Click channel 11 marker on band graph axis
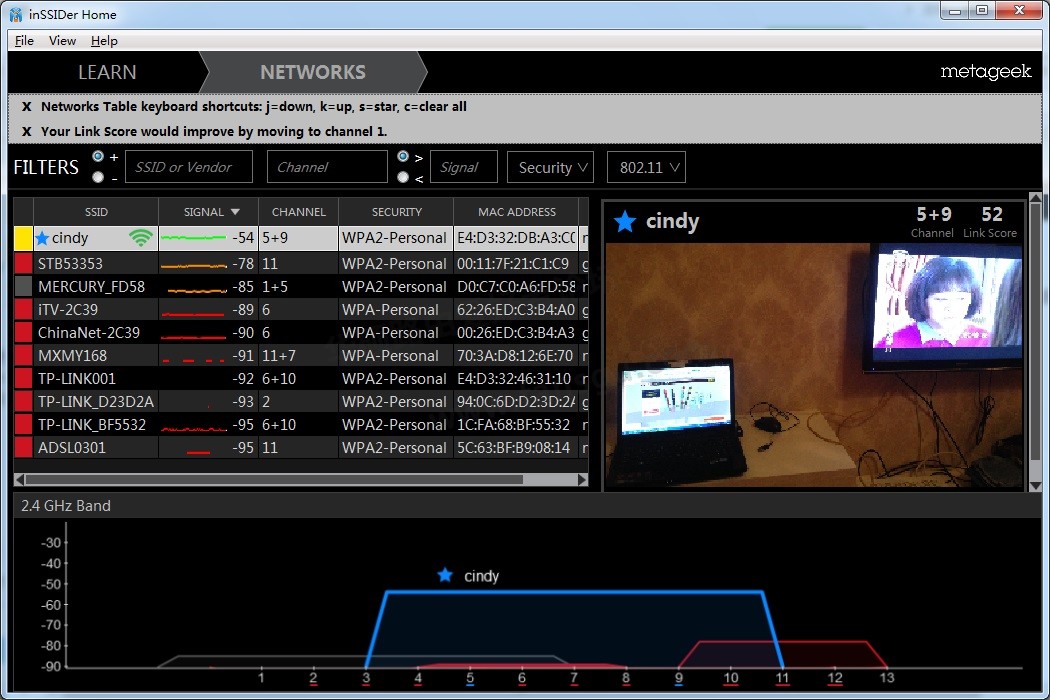Viewport: 1050px width, 700px height. [782, 677]
